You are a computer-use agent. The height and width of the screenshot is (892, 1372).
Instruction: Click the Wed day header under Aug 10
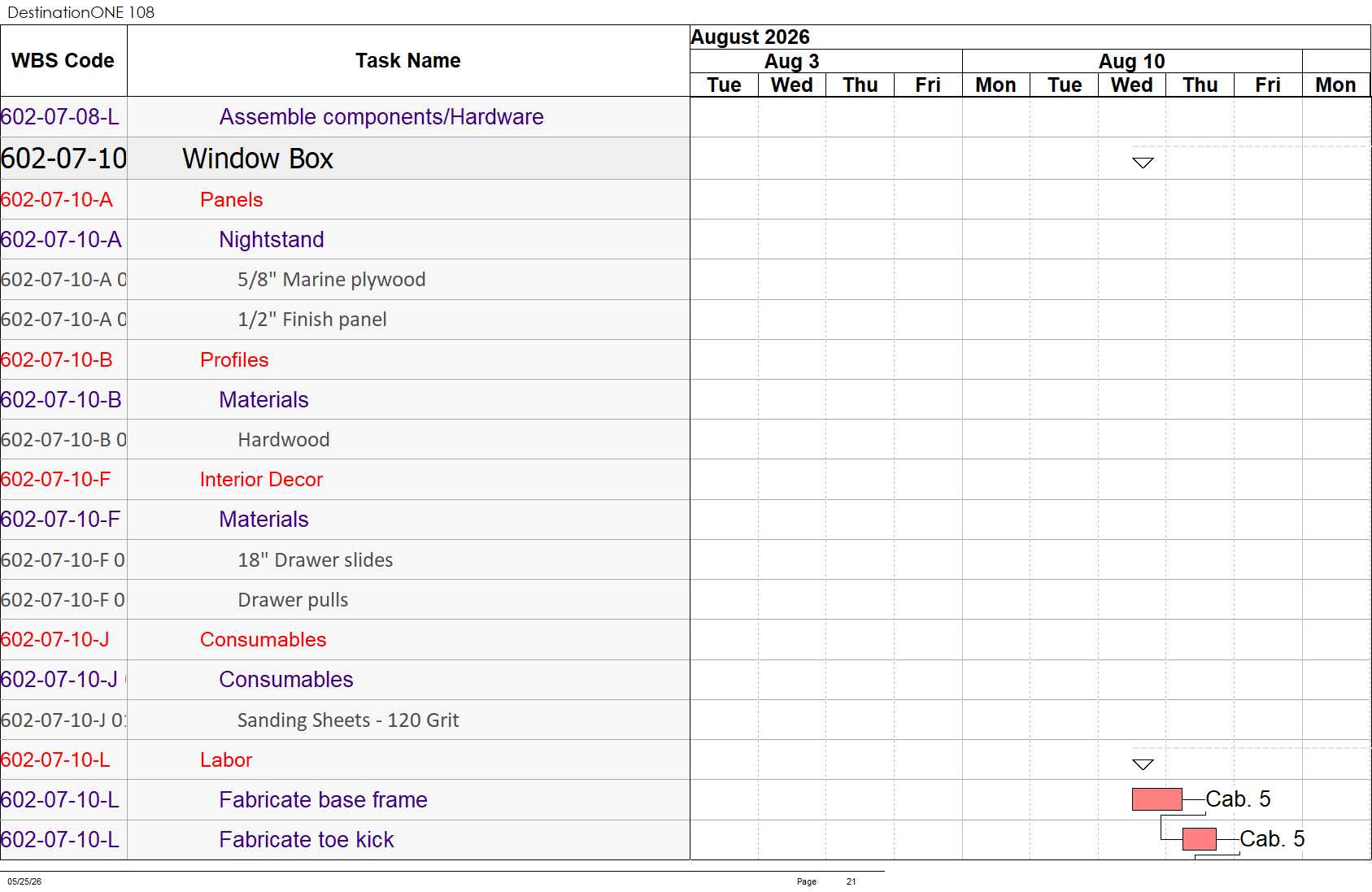pyautogui.click(x=1131, y=85)
